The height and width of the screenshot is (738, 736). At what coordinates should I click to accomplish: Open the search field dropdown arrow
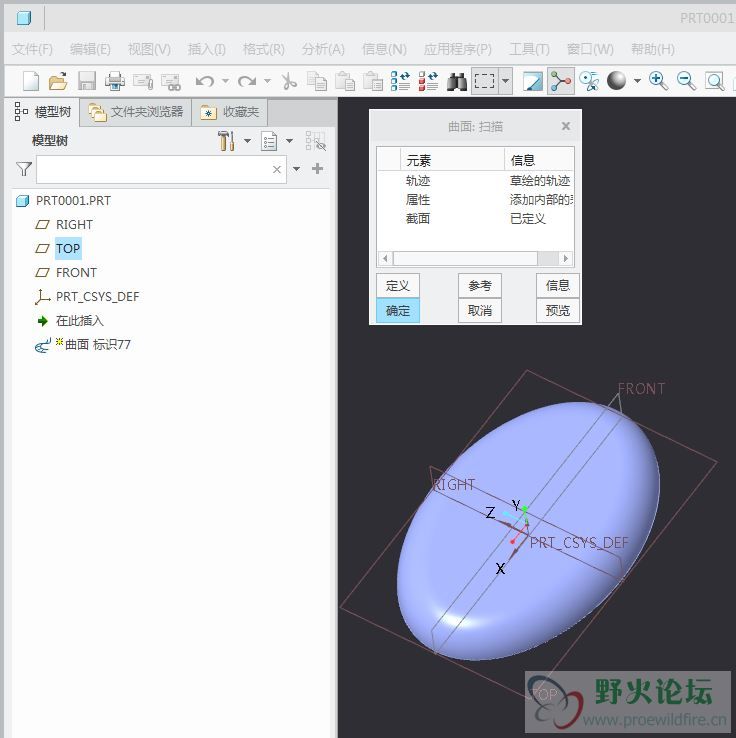point(296,168)
